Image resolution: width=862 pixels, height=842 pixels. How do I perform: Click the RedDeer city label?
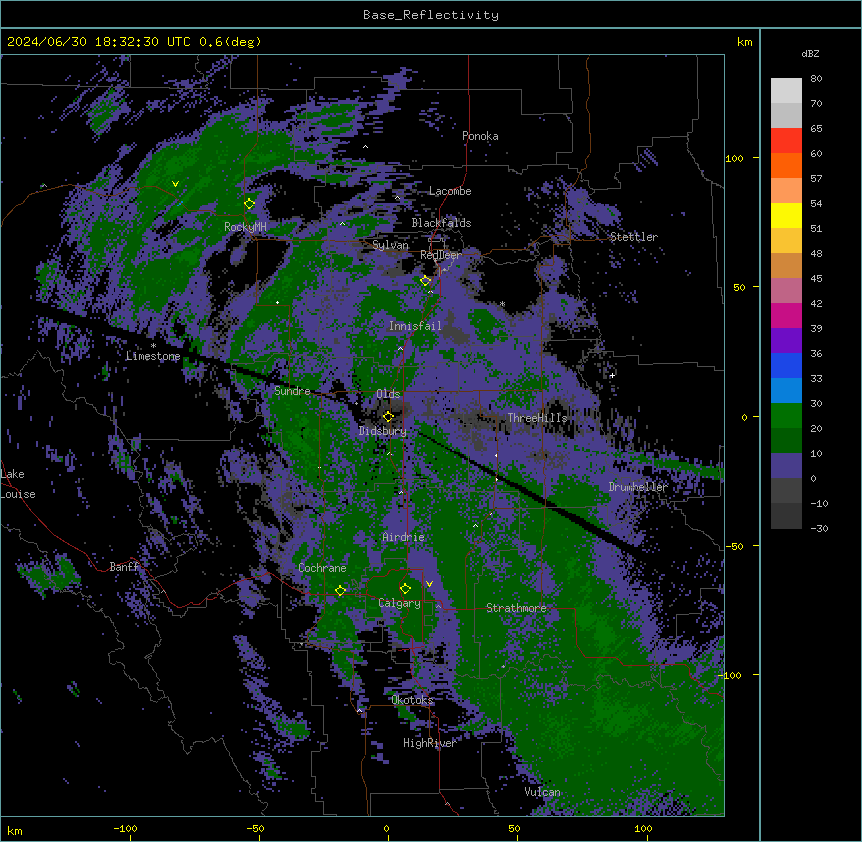pos(441,255)
